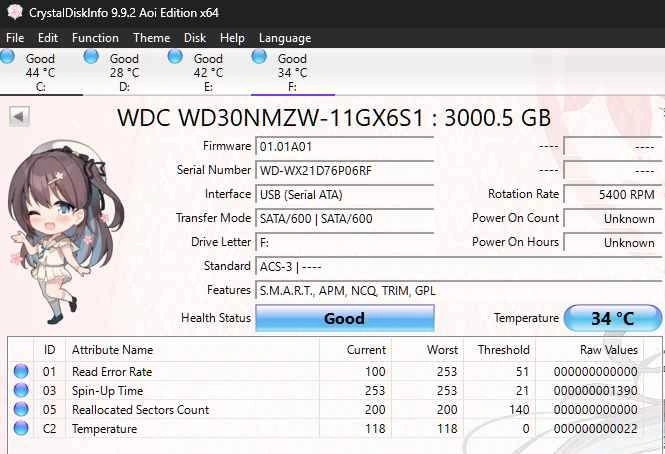Click the Worst column header
Image resolution: width=665 pixels, height=454 pixels.
(427, 350)
